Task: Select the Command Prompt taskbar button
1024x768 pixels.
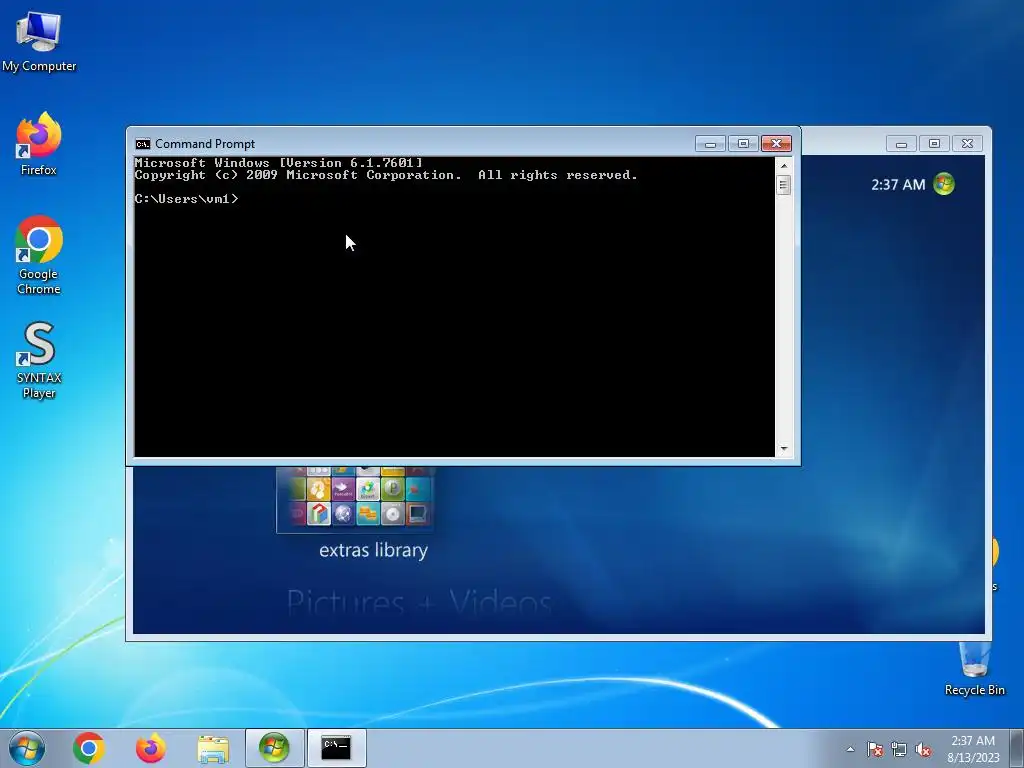Action: point(336,748)
